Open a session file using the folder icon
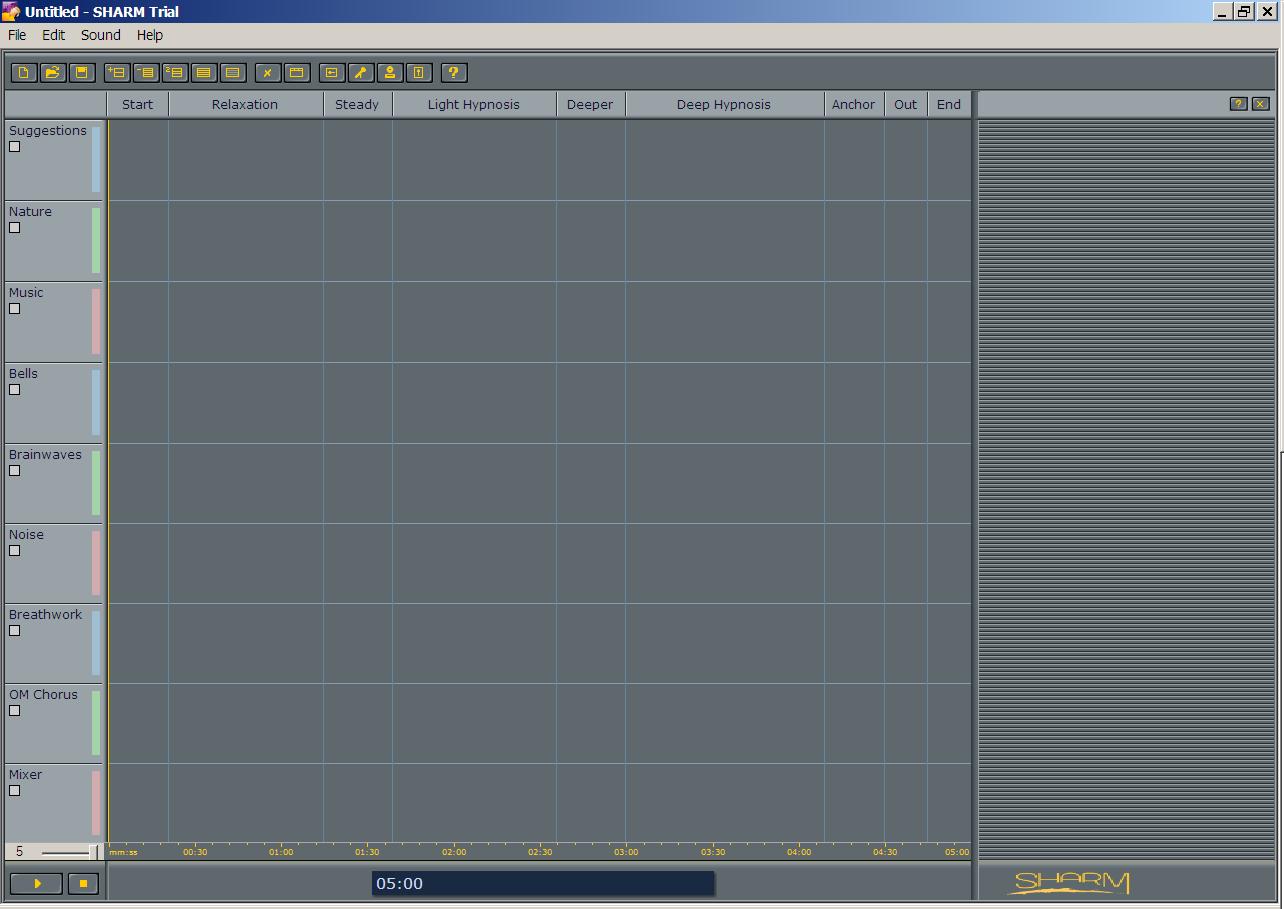1284x909 pixels. tap(53, 73)
